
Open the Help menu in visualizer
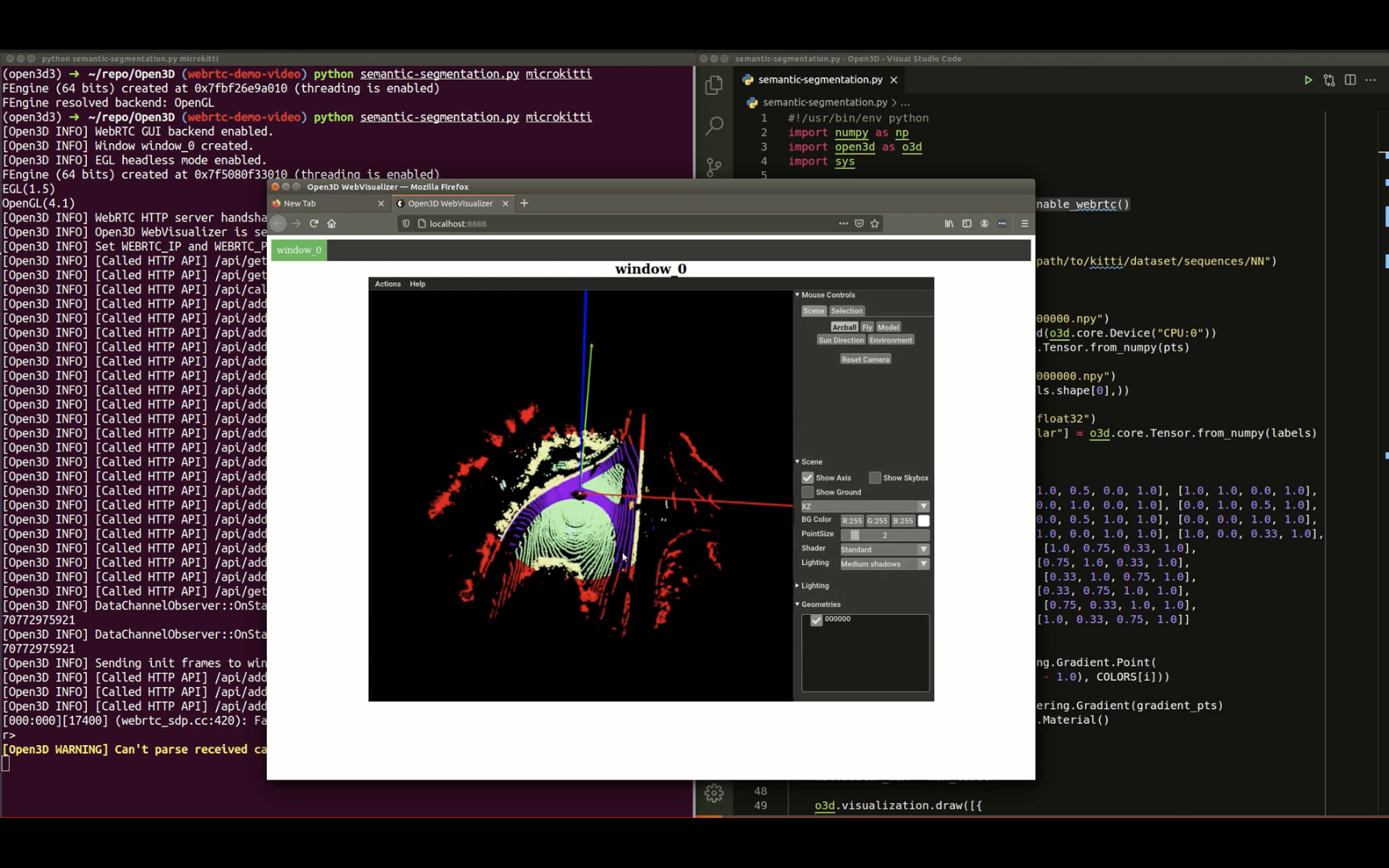click(417, 284)
